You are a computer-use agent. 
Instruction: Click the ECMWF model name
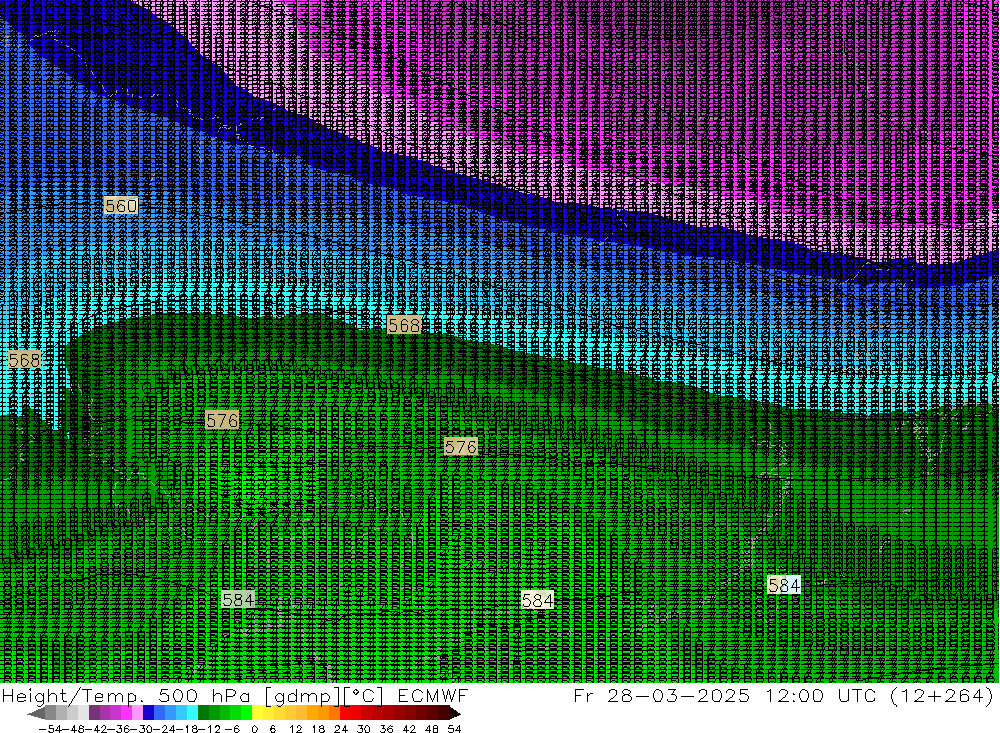[x=433, y=695]
